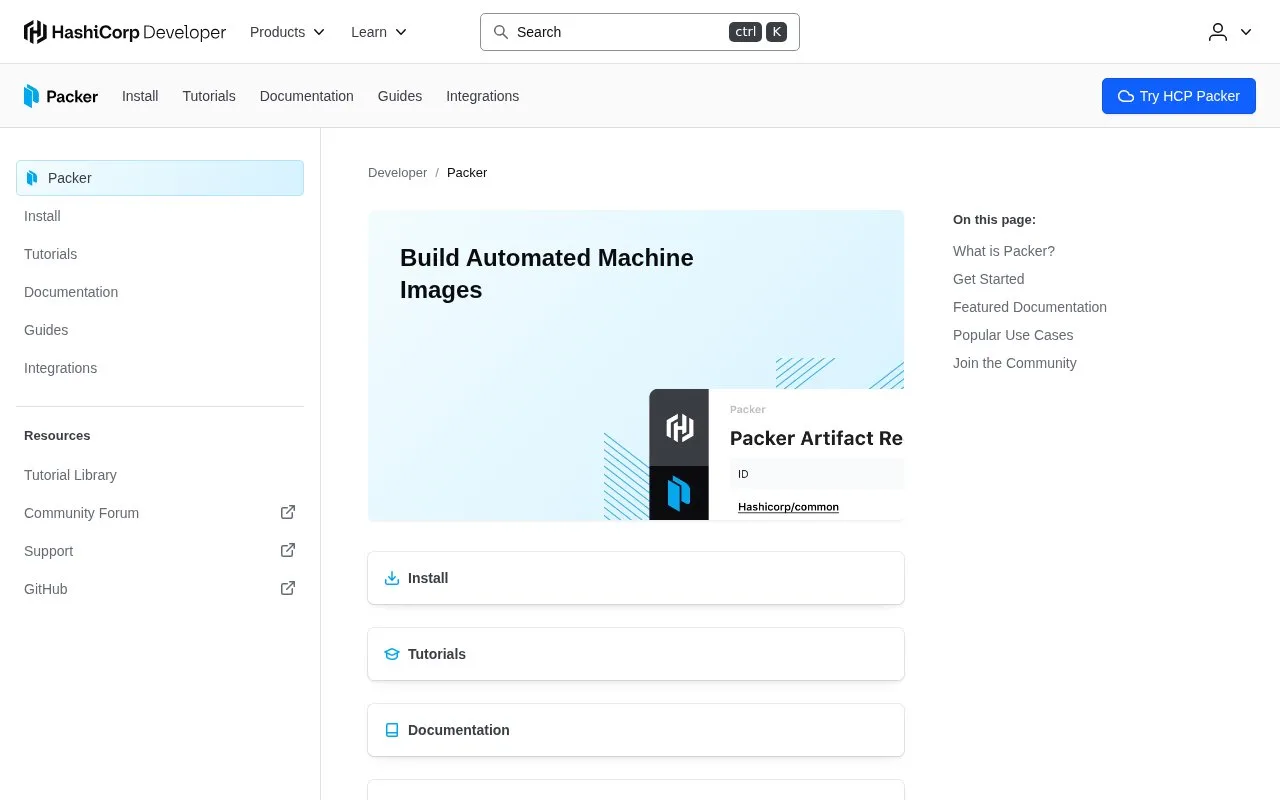Click the user account icon
1280x800 pixels.
[x=1218, y=32]
